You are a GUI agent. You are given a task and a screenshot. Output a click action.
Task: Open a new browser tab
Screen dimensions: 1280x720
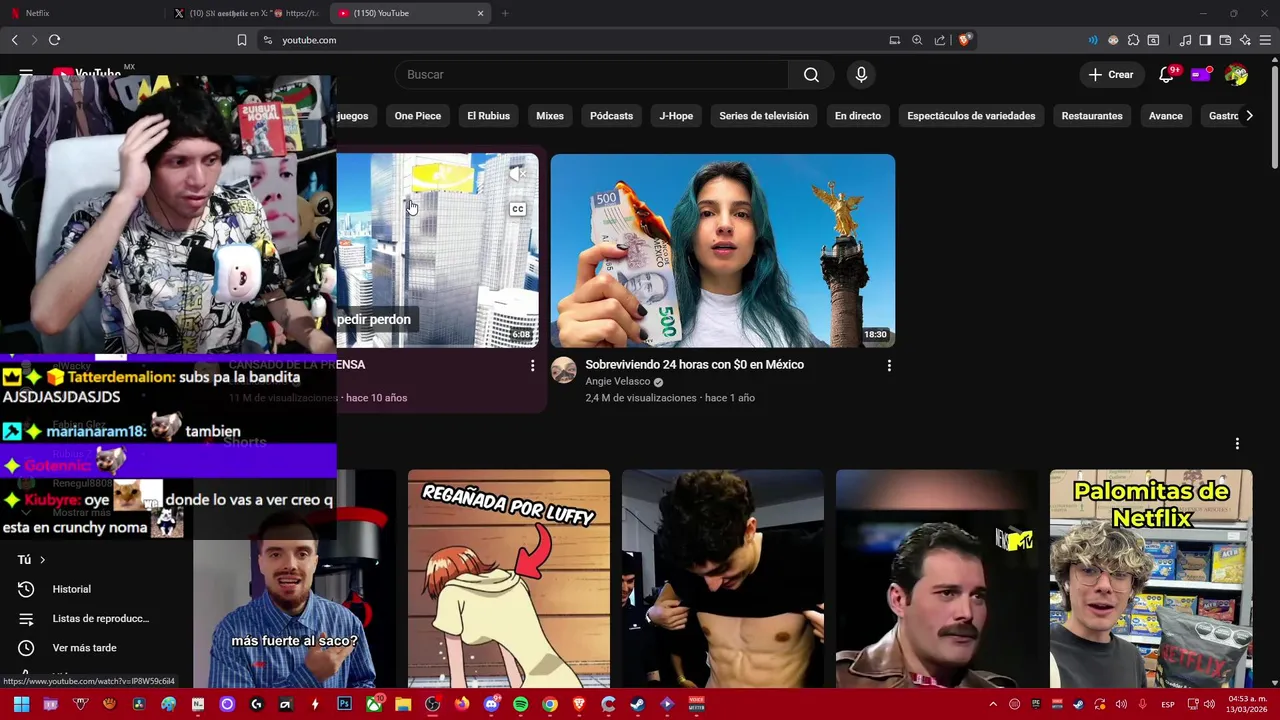click(505, 13)
